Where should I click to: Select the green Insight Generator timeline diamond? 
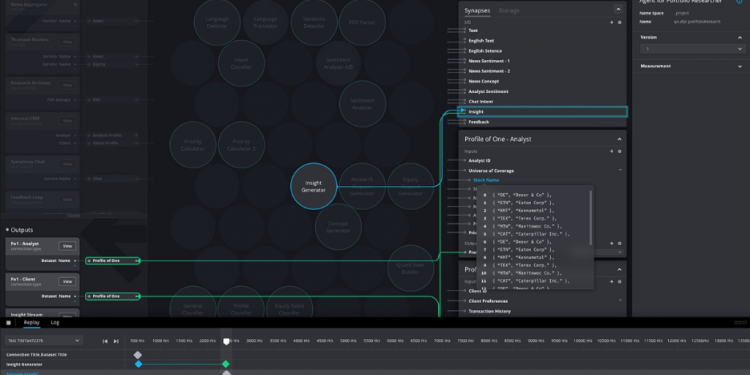coord(226,364)
